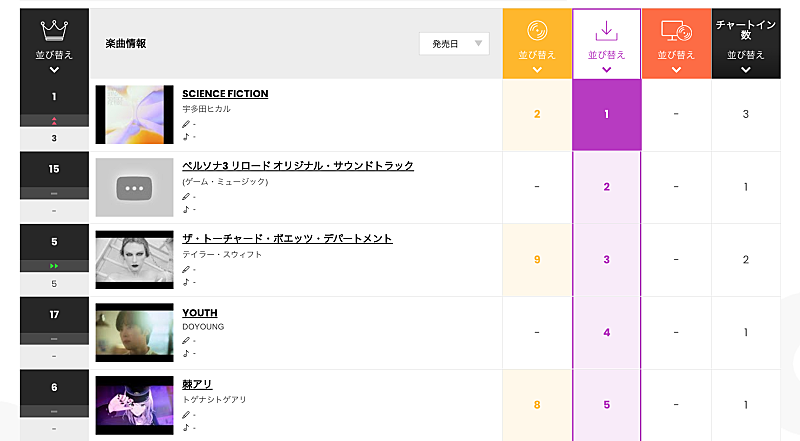Click download rank 2 in ペルソナ3 row

pos(607,187)
